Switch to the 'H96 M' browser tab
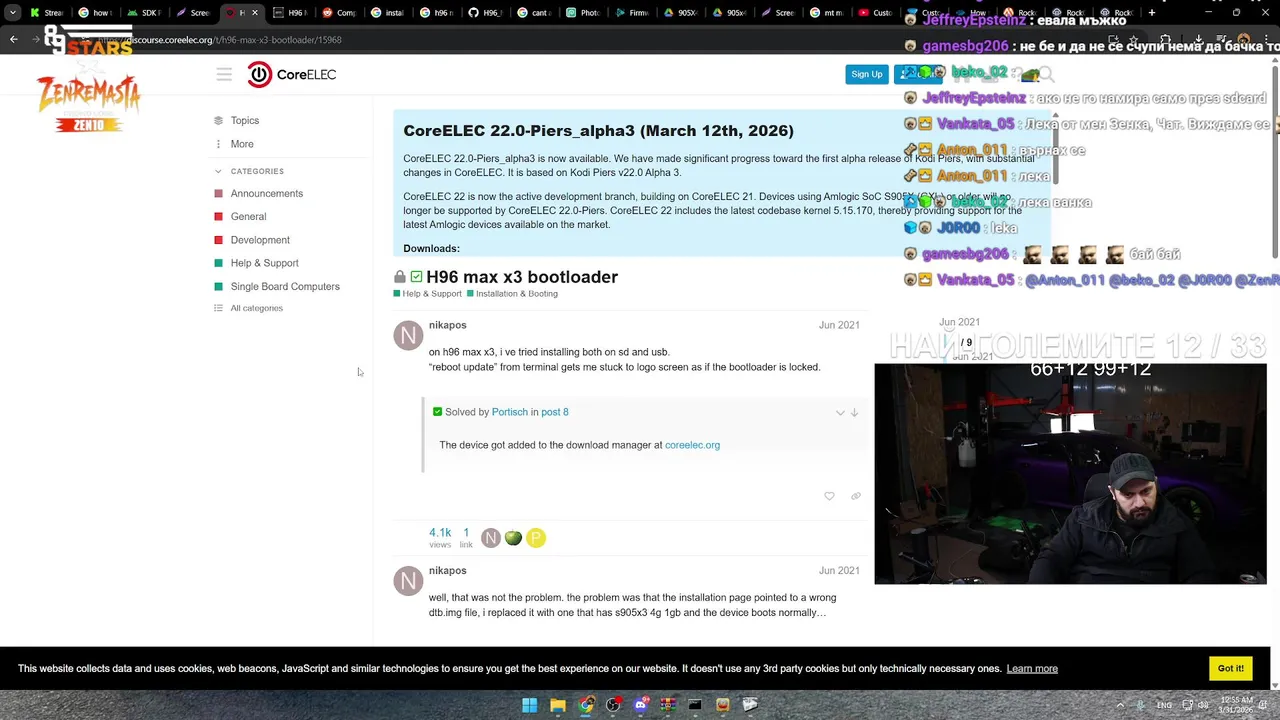1280x720 pixels. (290, 13)
